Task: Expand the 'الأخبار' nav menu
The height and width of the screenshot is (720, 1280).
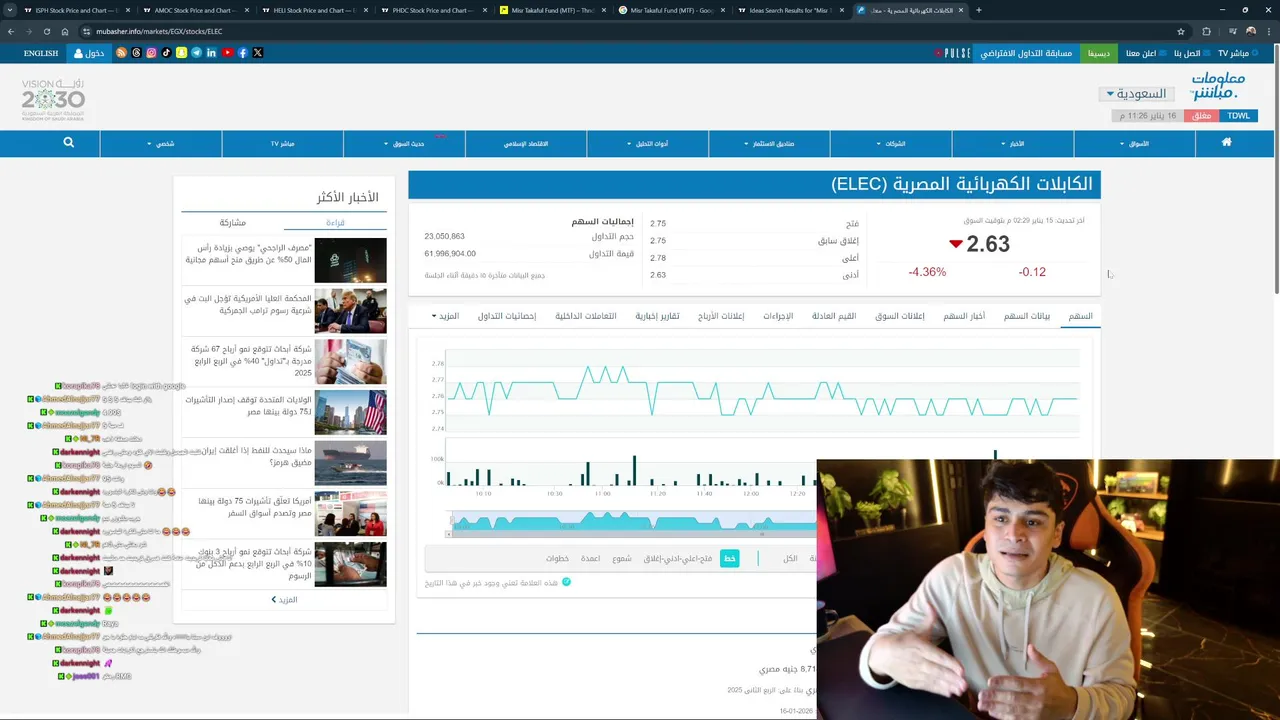Action: click(1012, 144)
